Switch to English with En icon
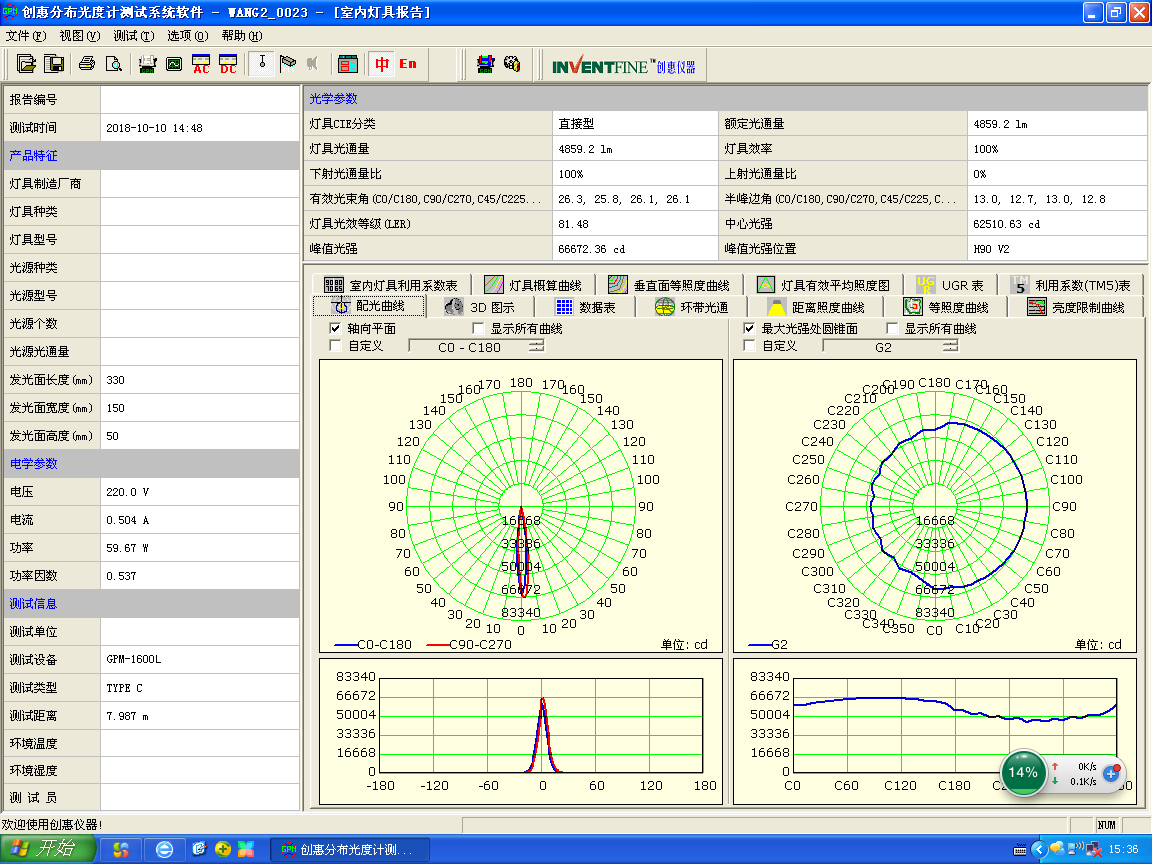Screen dimensions: 1152x864 pos(408,64)
